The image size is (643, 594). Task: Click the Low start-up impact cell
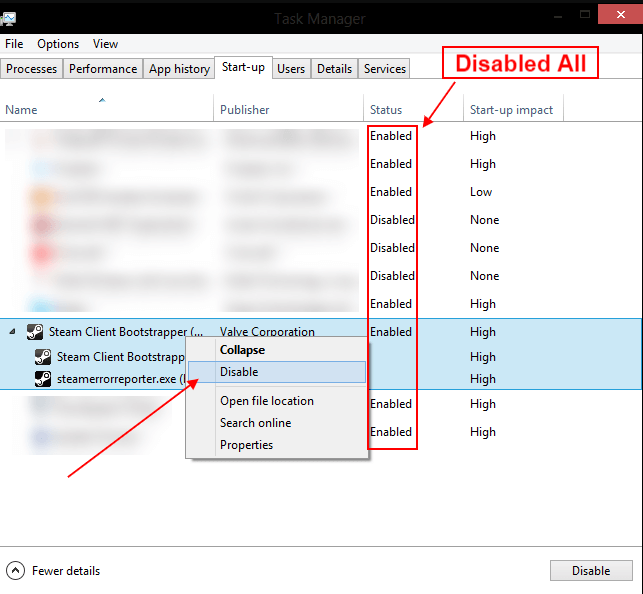(481, 192)
